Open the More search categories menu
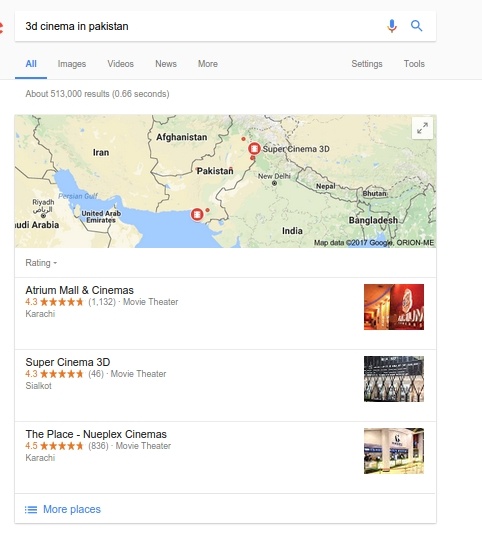Image resolution: width=482 pixels, height=540 pixels. [x=208, y=64]
